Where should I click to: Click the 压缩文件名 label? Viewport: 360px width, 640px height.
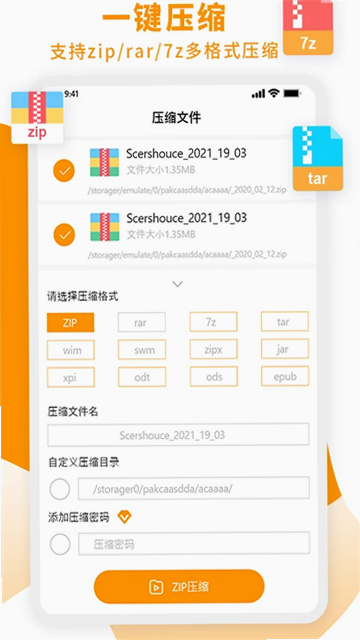pyautogui.click(x=73, y=412)
